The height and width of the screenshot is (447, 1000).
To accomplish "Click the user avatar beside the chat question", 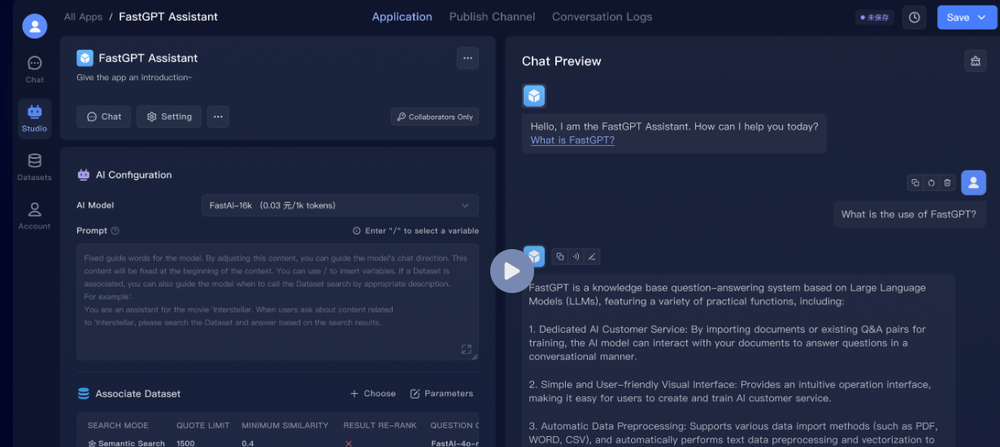I will 973,182.
